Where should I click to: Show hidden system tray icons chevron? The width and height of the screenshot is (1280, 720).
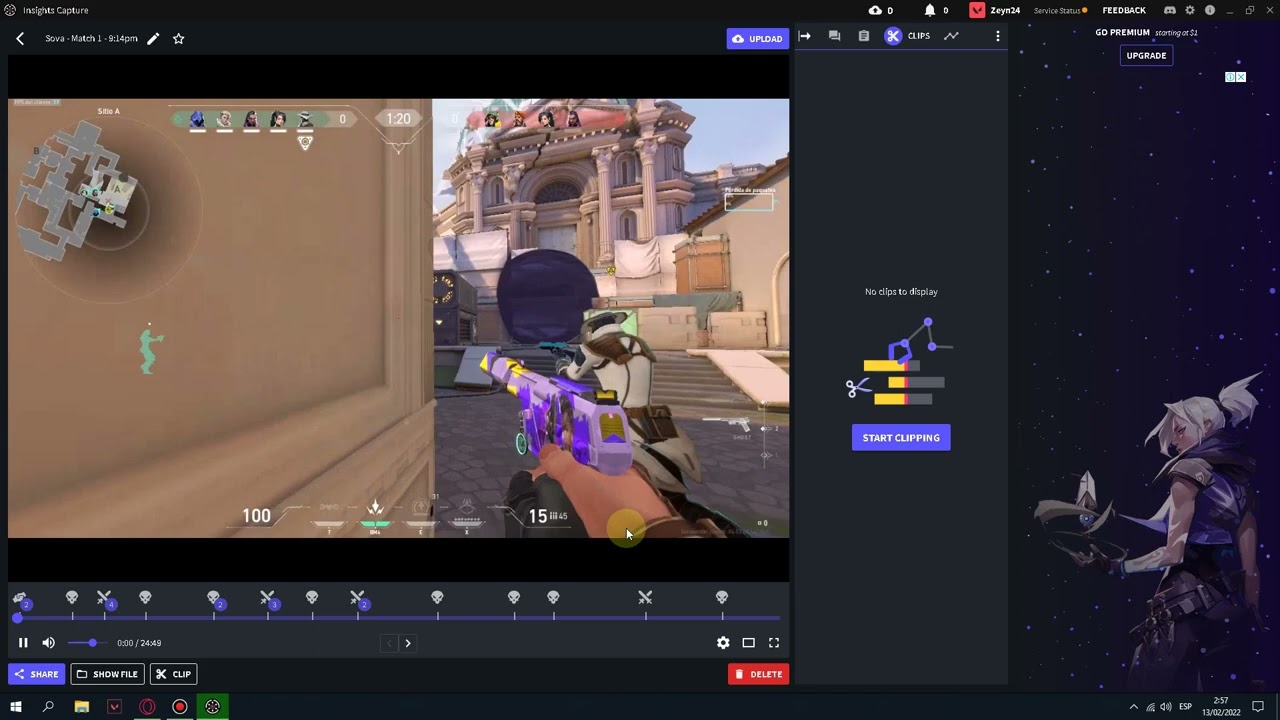click(x=1133, y=707)
